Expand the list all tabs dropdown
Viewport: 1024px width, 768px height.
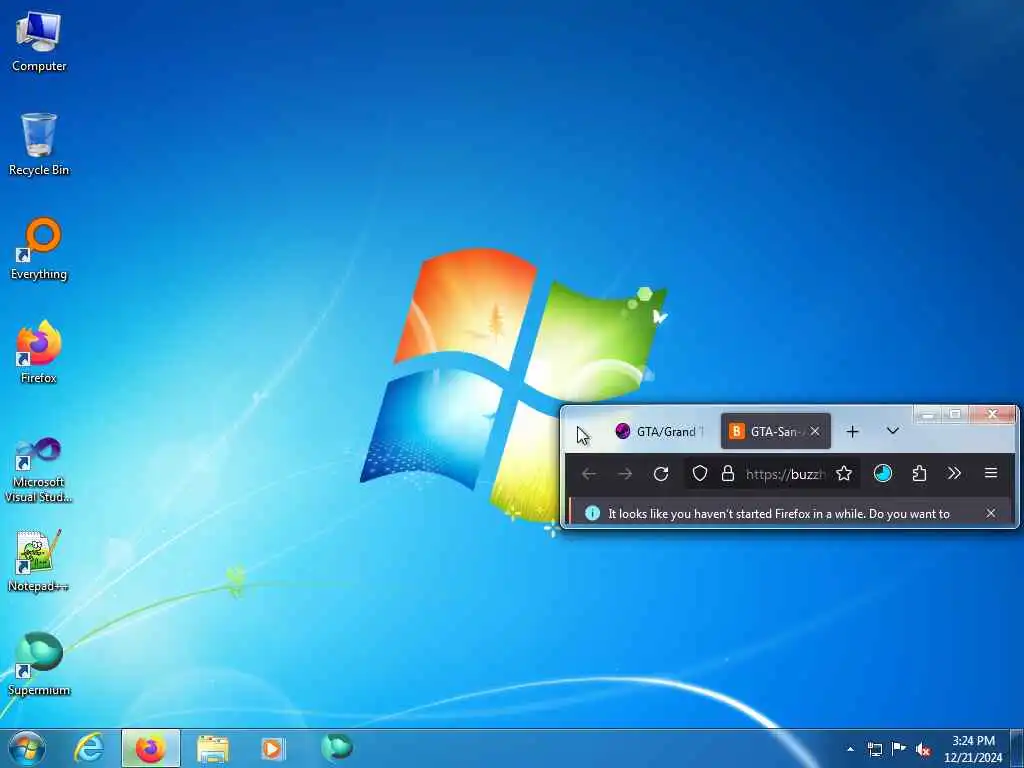pyautogui.click(x=893, y=431)
